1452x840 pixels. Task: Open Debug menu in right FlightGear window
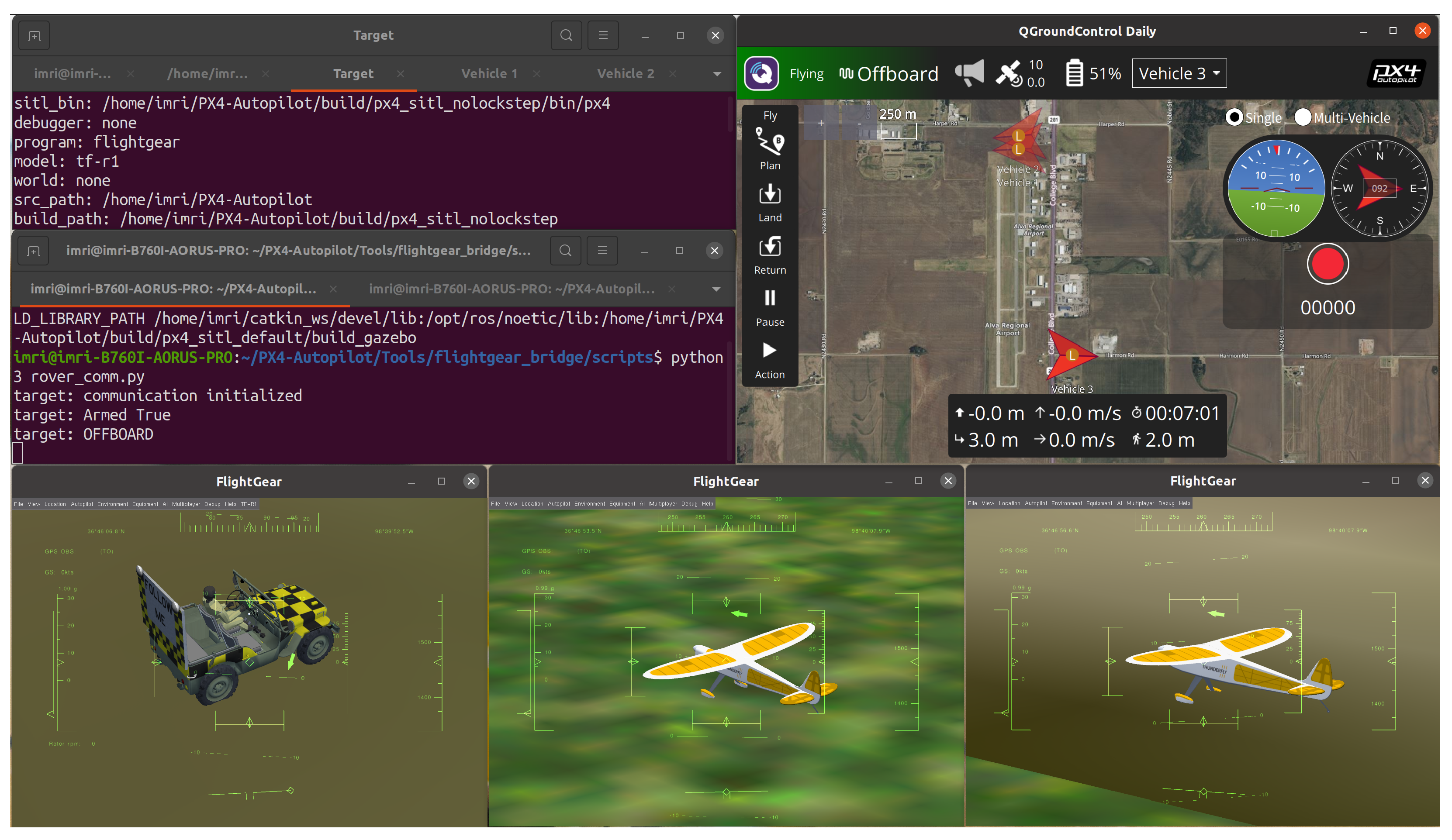click(1165, 503)
